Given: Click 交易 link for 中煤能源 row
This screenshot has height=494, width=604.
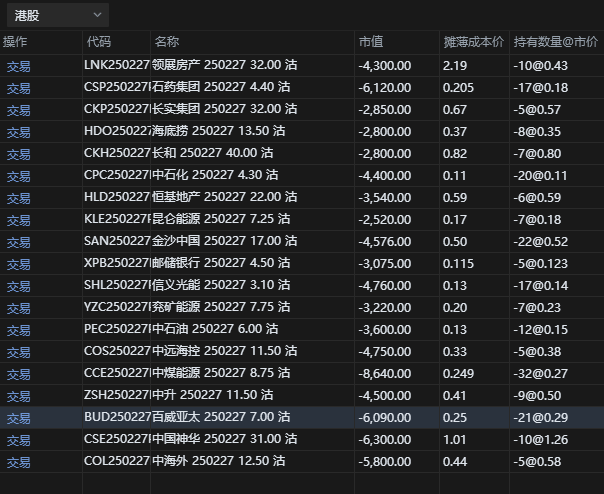Looking at the screenshot, I should point(18,374).
